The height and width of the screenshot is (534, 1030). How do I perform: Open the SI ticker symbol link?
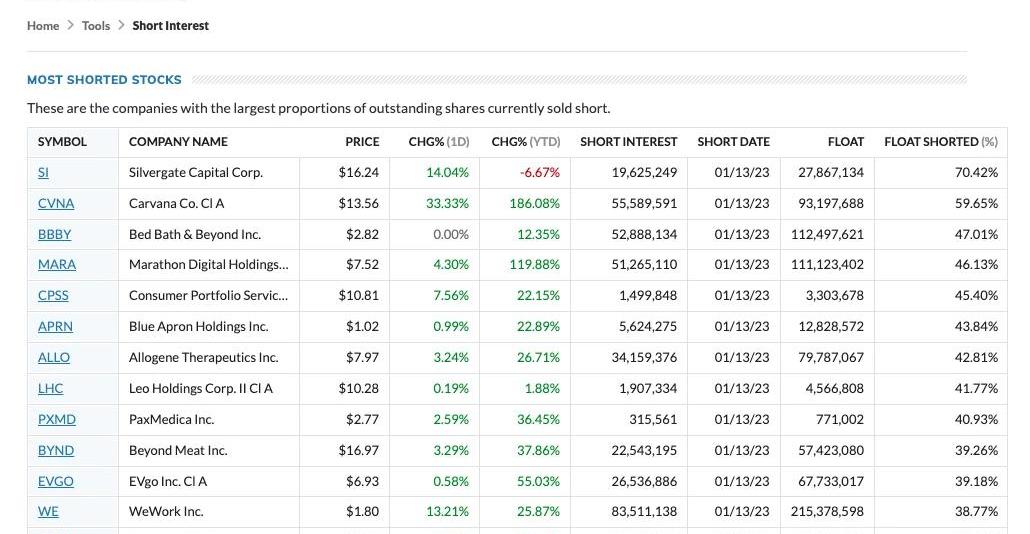click(43, 173)
